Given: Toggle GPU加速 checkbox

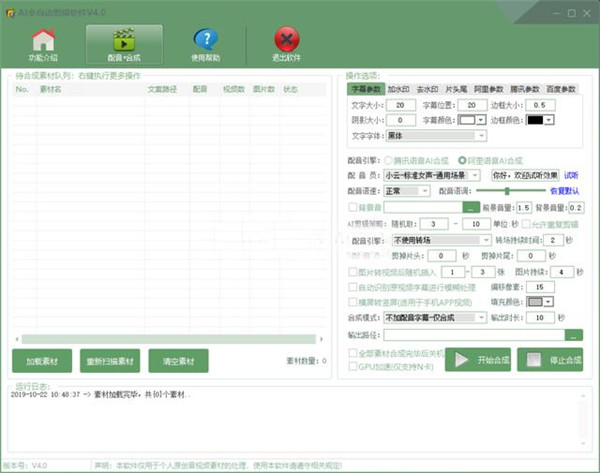Looking at the screenshot, I should point(351,366).
